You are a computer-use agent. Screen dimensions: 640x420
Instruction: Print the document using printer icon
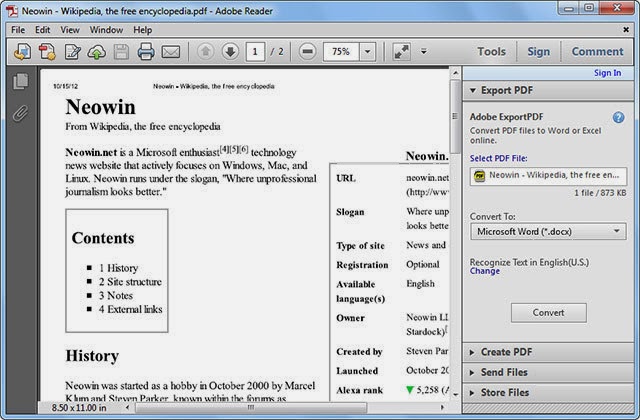pyautogui.click(x=146, y=52)
